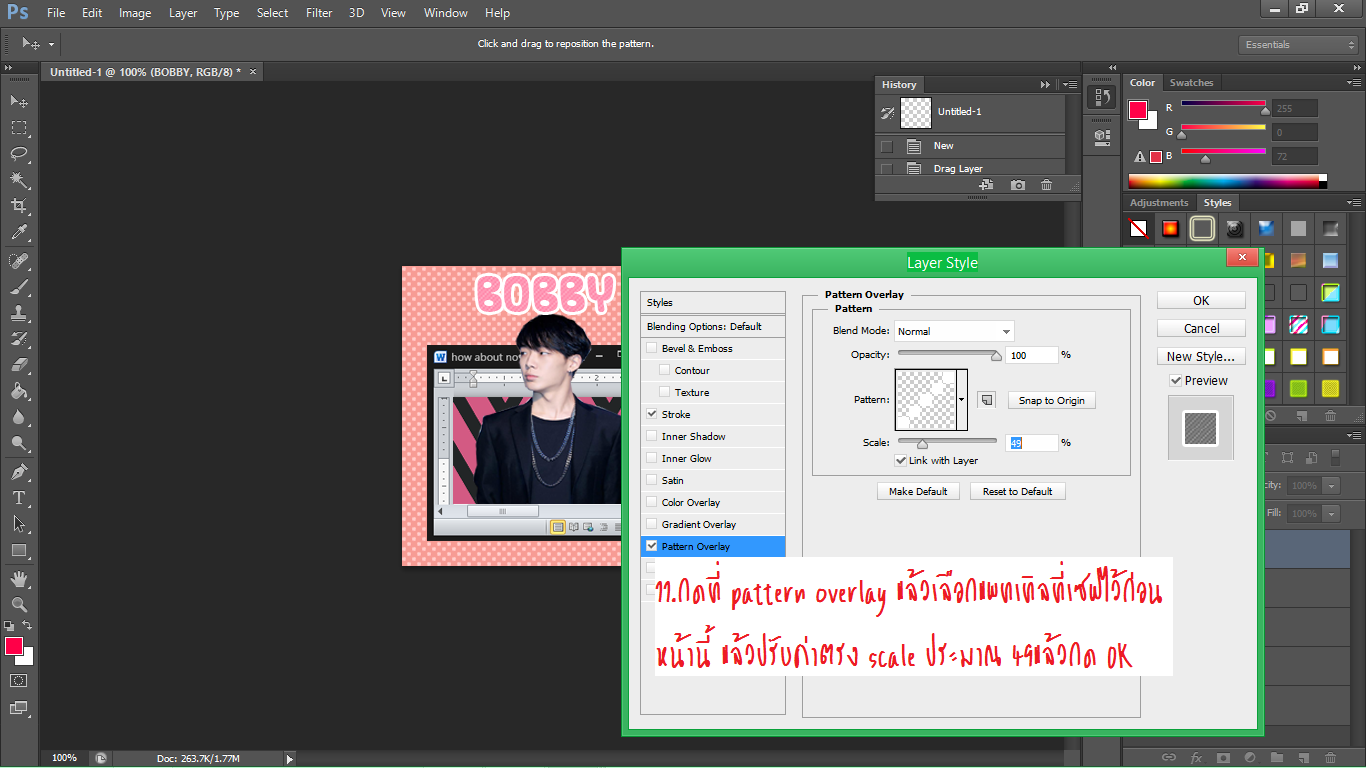Select the Healing Brush tool
The image size is (1366, 768).
(19, 261)
